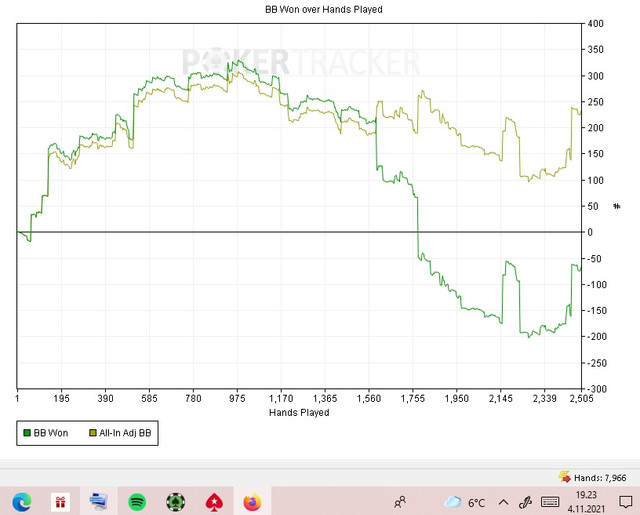Click the Hands: 7,966 status indicator
Viewport: 640px width, 515px height.
point(600,477)
